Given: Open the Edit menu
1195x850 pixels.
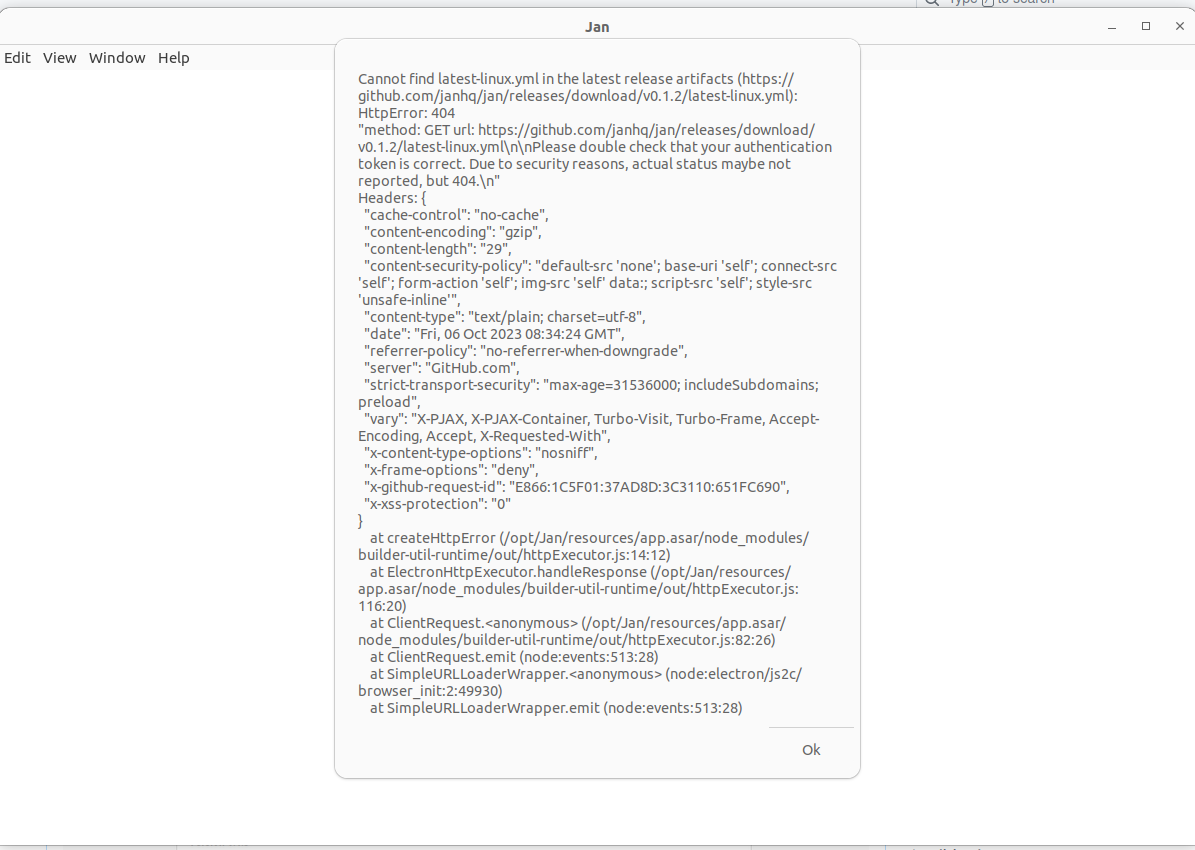Looking at the screenshot, I should (x=17, y=58).
